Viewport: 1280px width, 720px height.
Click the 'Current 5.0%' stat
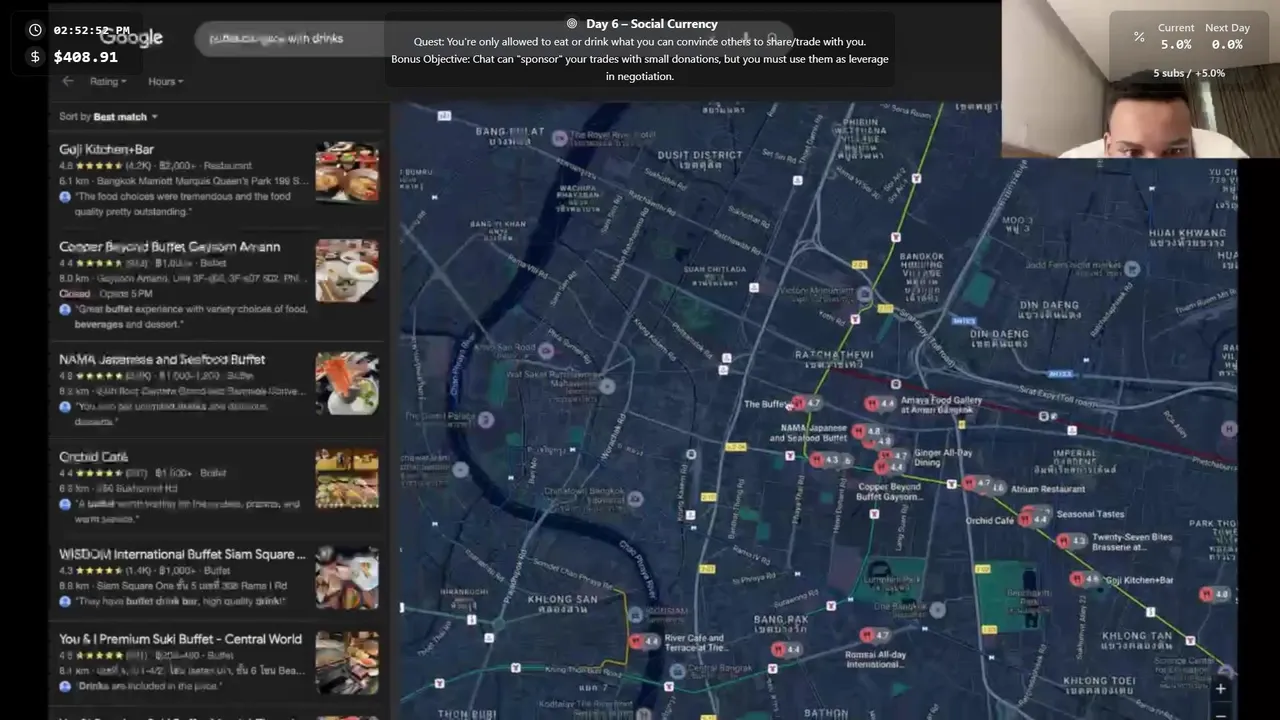pyautogui.click(x=1176, y=37)
